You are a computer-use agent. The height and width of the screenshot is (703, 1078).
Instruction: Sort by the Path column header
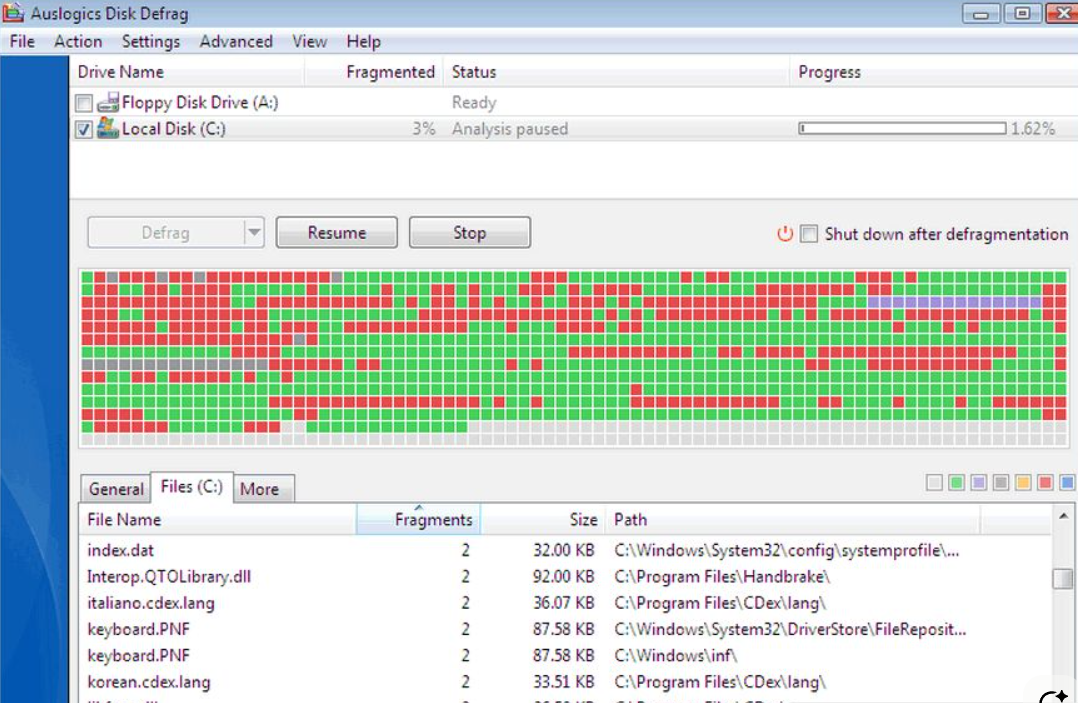[x=792, y=519]
